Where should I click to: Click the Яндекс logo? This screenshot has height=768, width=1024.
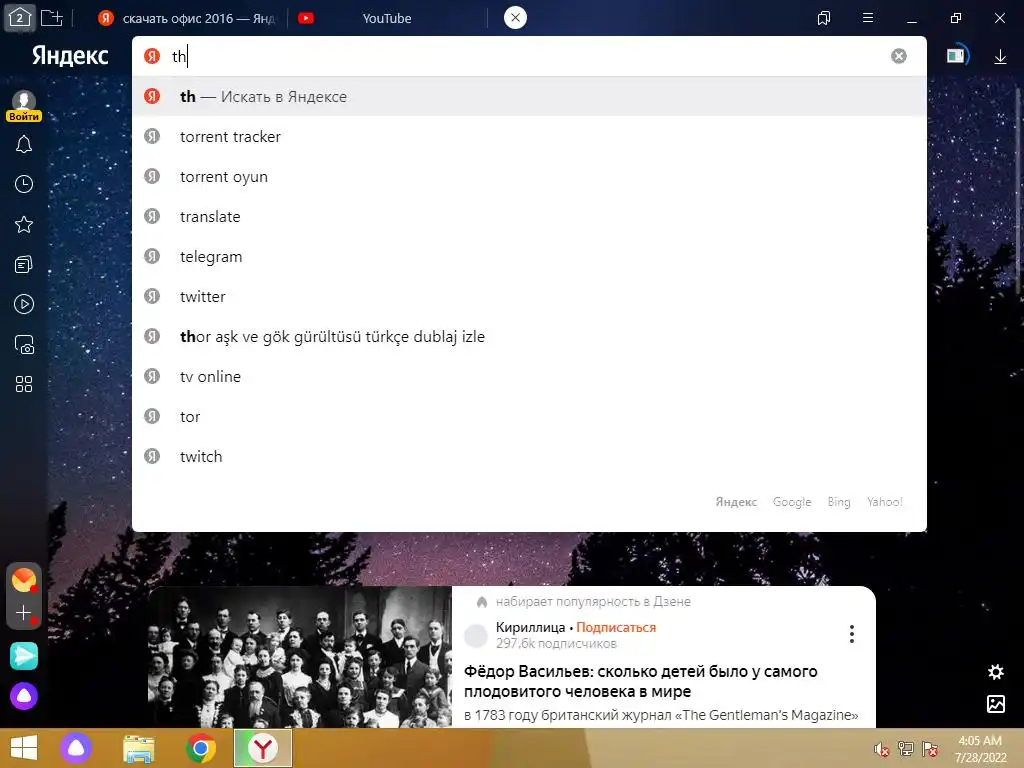(x=70, y=56)
